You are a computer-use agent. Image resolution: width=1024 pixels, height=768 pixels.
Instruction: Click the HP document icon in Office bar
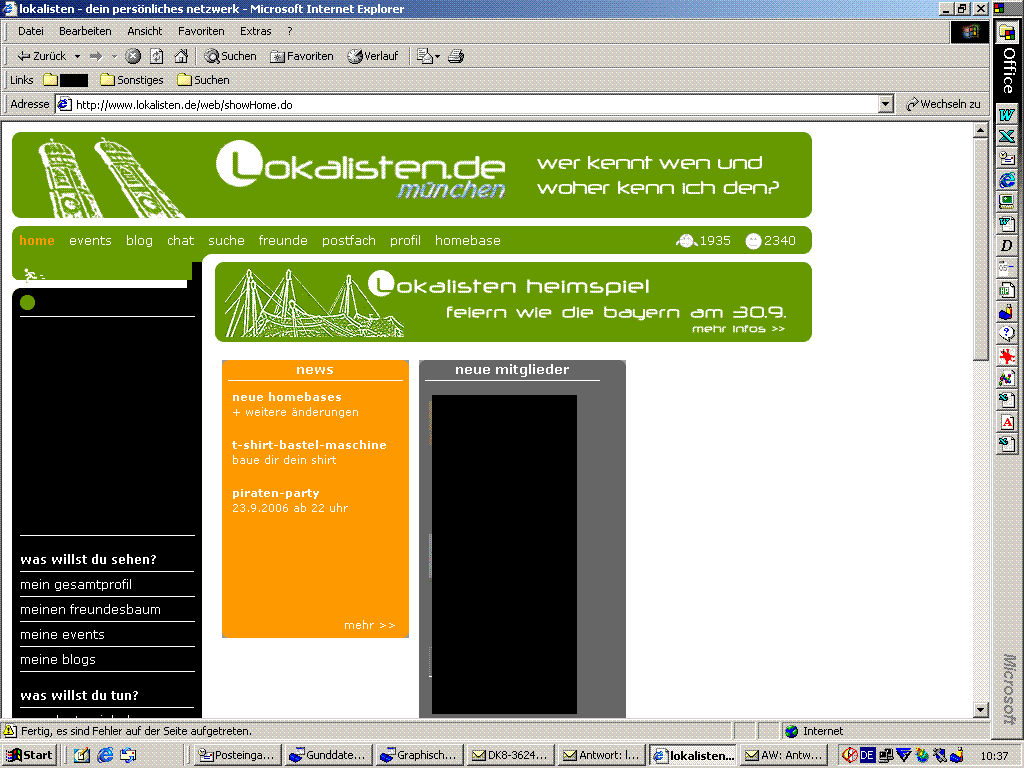point(1006,289)
